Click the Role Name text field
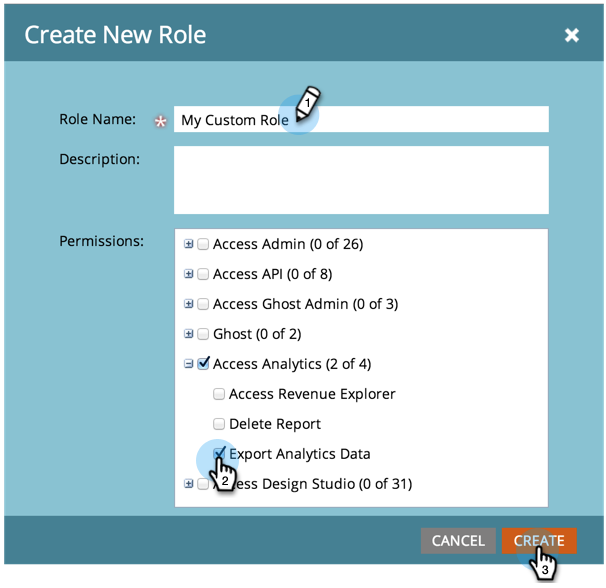Image resolution: width=606 pixels, height=588 pixels. (361, 119)
